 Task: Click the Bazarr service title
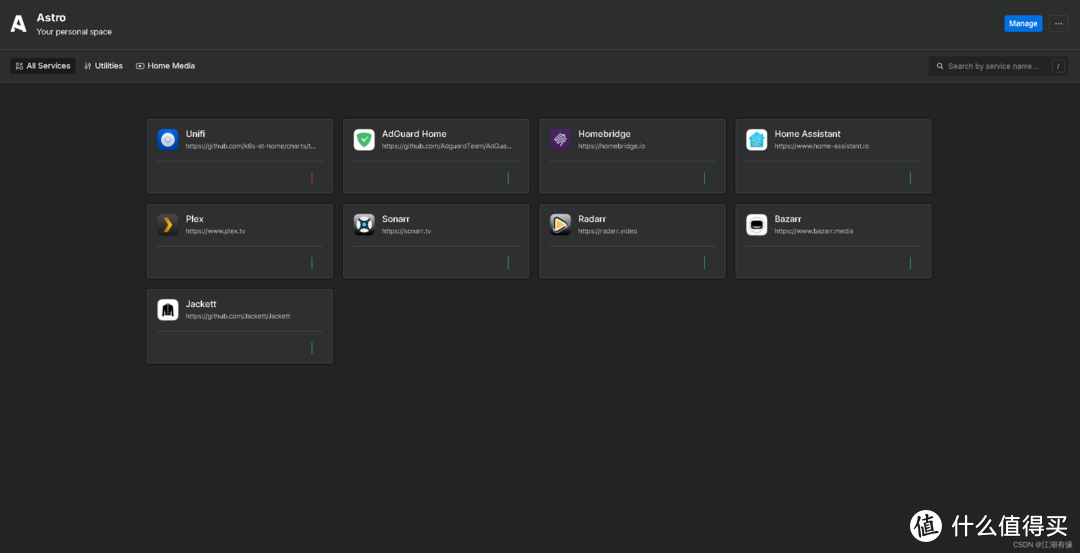(x=788, y=219)
